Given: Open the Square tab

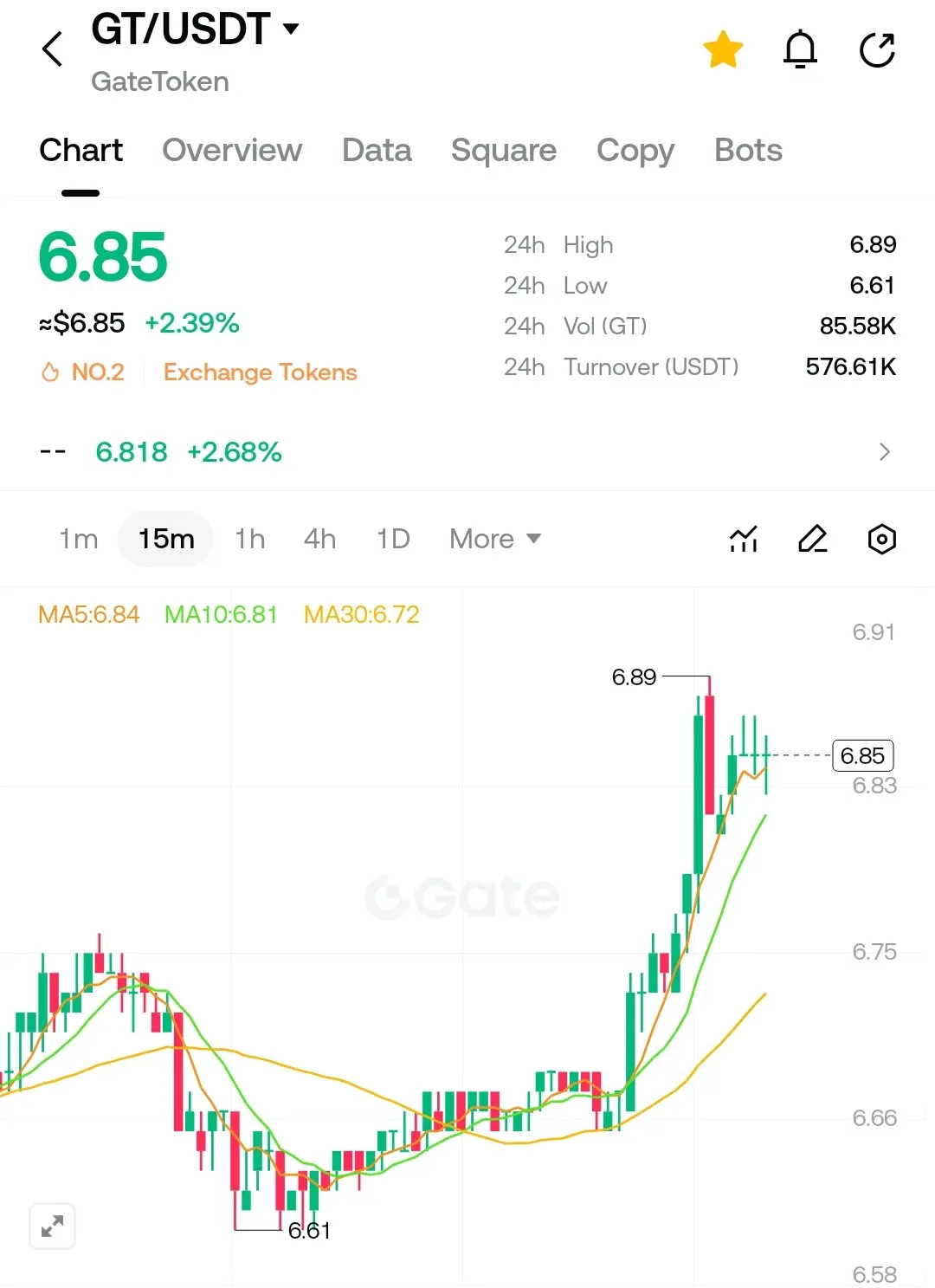Looking at the screenshot, I should pyautogui.click(x=504, y=150).
